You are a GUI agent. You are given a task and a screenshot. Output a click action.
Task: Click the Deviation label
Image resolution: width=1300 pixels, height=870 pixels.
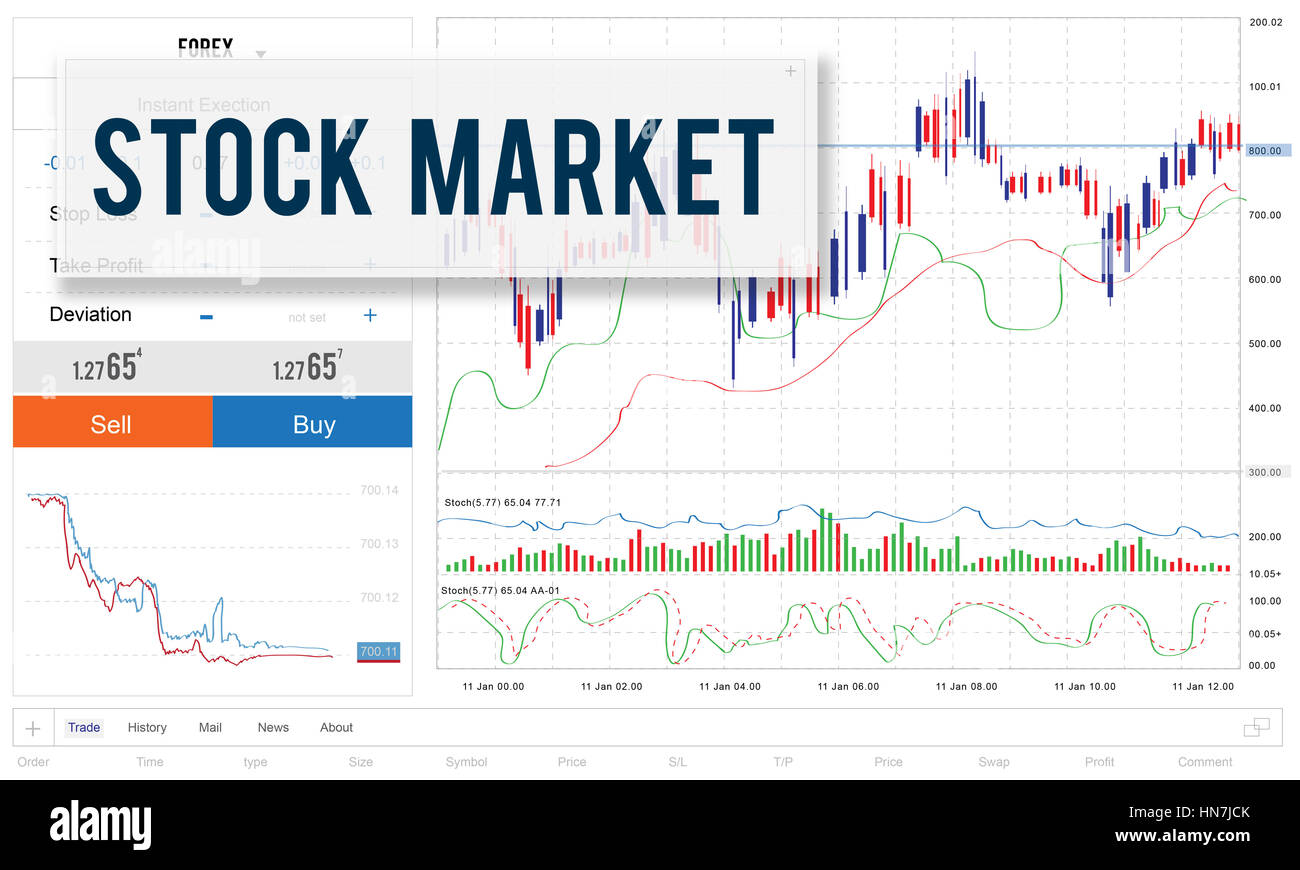pos(90,314)
